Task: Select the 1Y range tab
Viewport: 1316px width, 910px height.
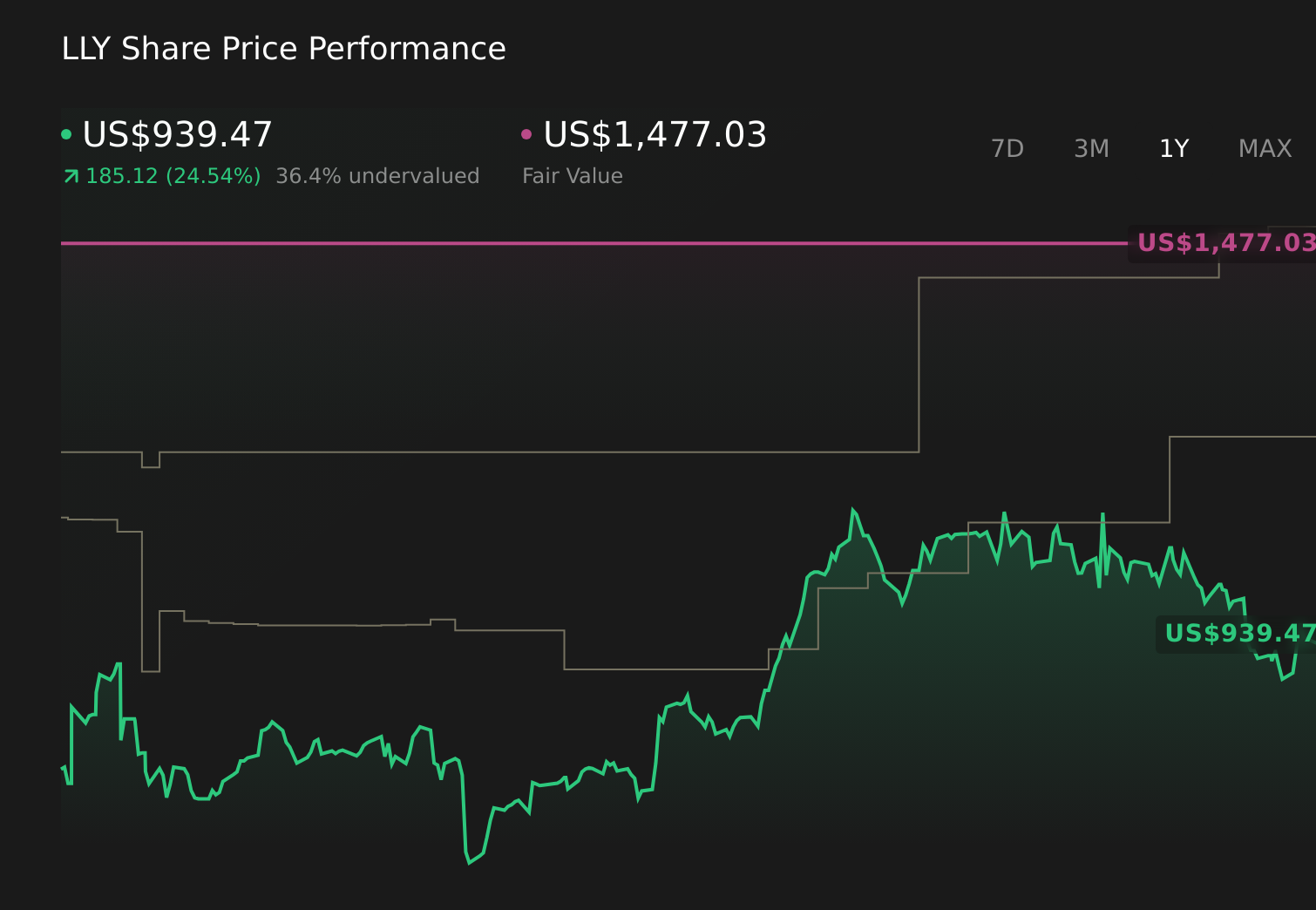Action: click(x=1174, y=149)
